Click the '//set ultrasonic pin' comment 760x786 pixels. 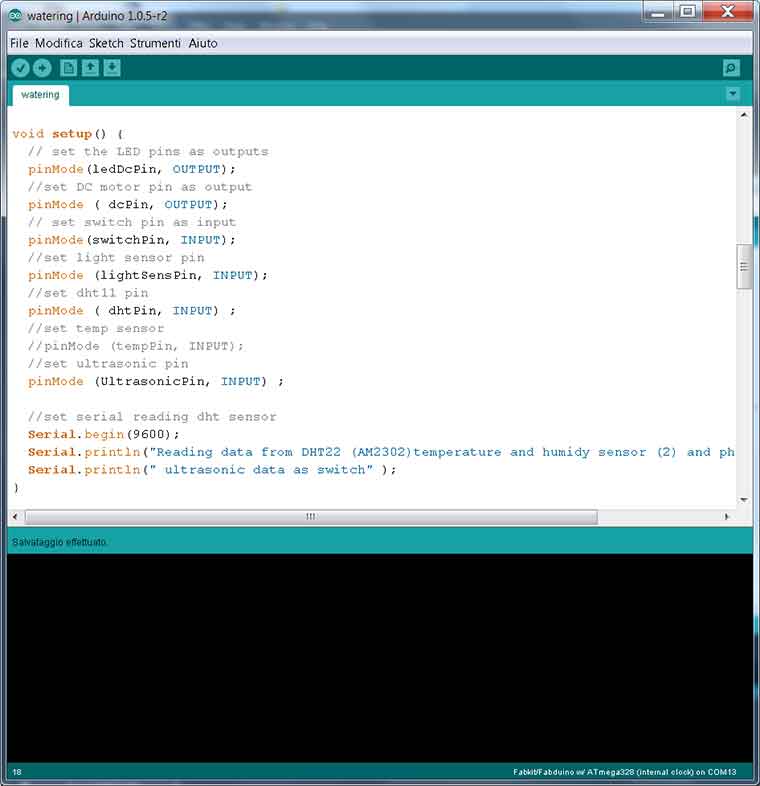108,363
